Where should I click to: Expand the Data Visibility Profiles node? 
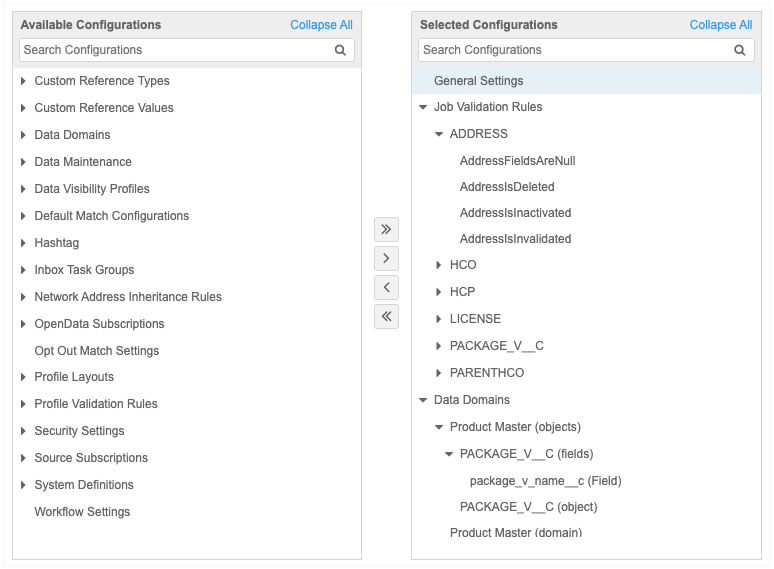click(x=23, y=189)
